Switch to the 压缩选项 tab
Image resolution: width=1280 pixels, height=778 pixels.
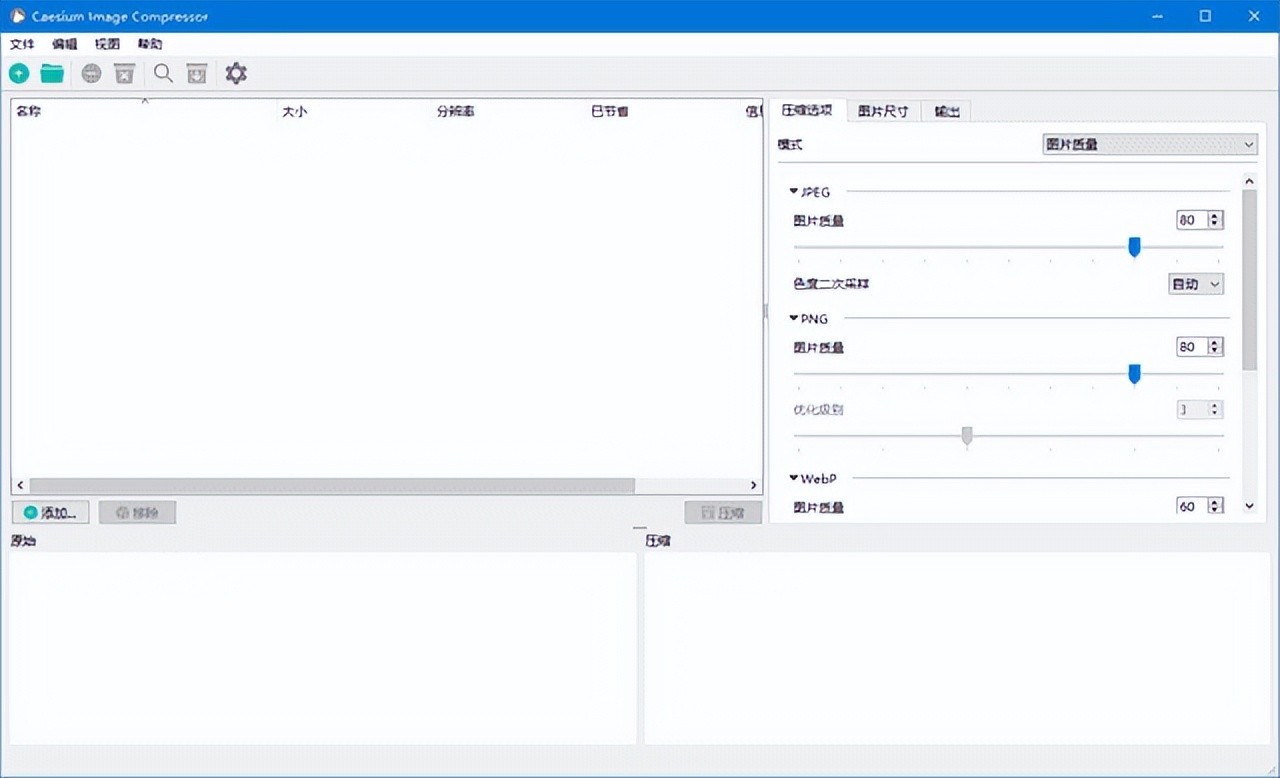click(807, 111)
